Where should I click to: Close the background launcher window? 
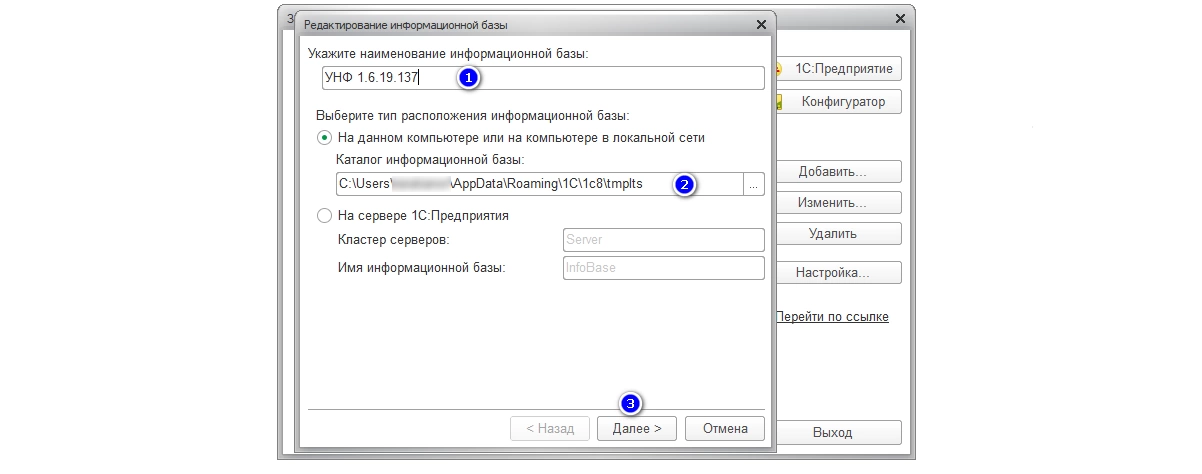tap(901, 19)
